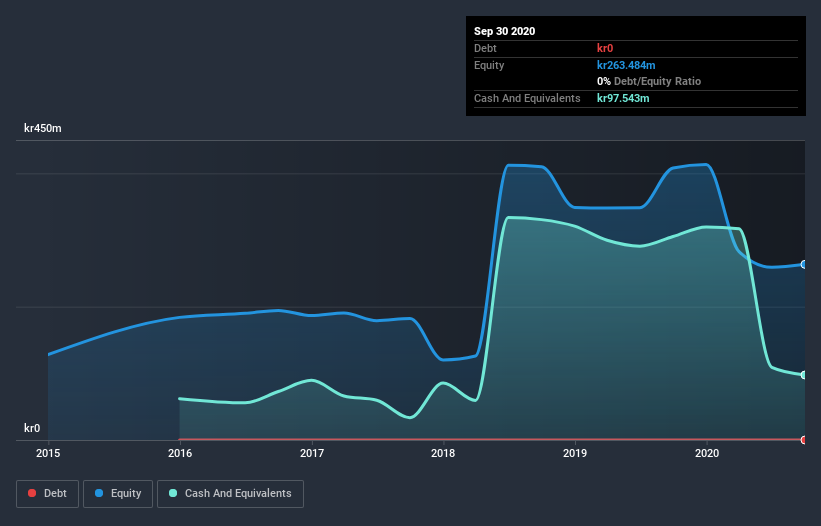Click the kr263.484m equity value
Viewport: 821px width, 526px height.
(x=626, y=65)
